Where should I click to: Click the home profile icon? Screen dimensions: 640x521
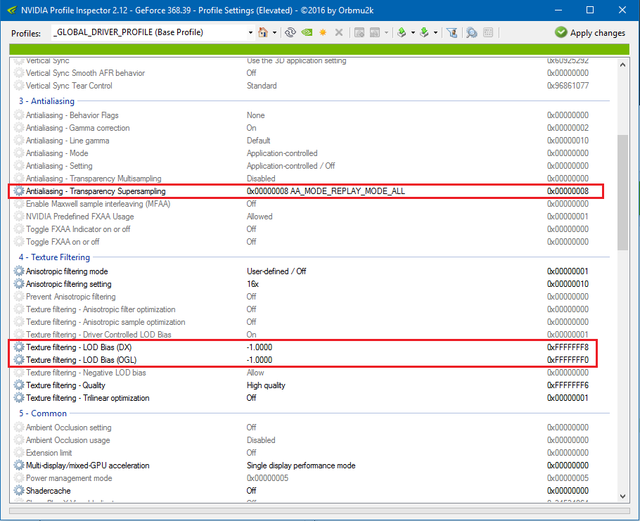[x=263, y=32]
